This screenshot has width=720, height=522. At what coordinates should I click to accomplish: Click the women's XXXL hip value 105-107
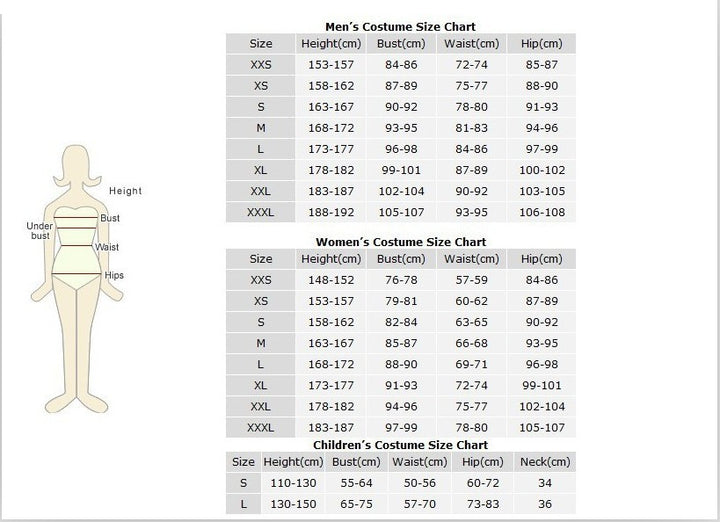542,427
